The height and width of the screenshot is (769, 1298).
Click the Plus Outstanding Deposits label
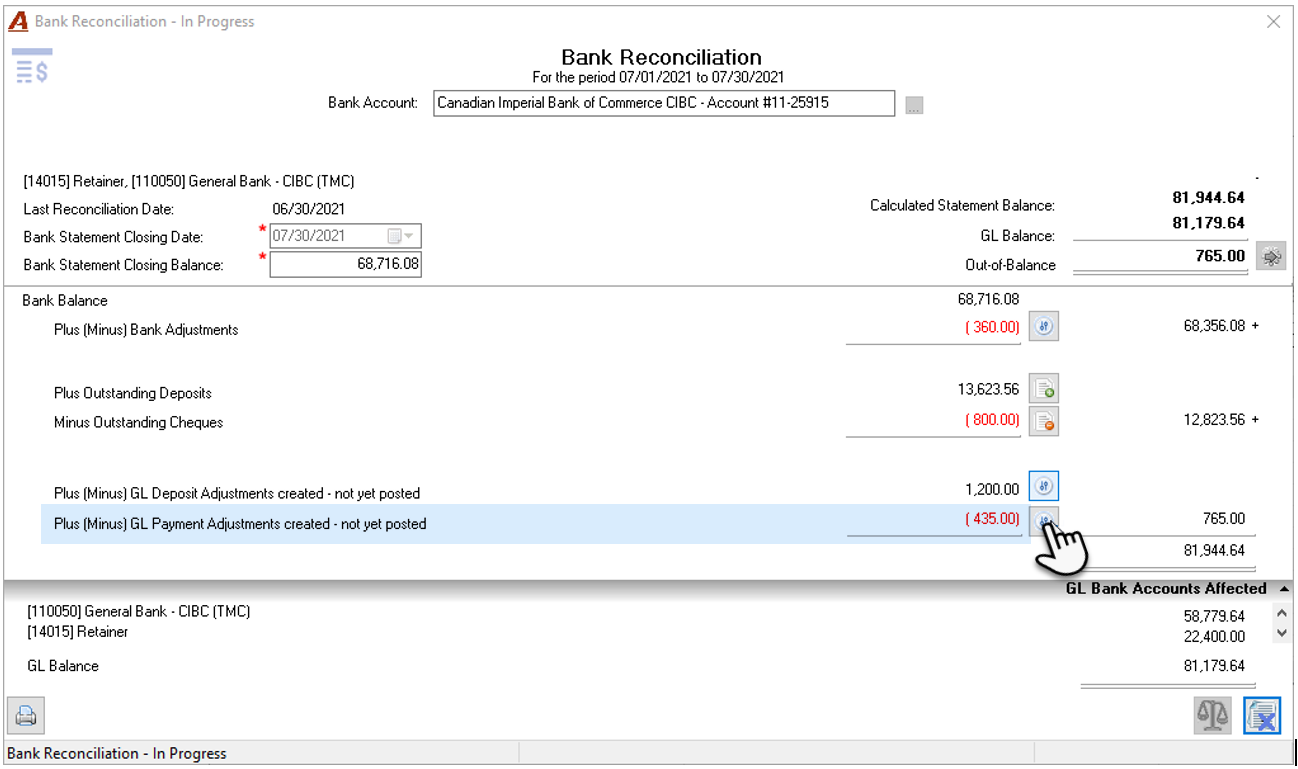tap(133, 393)
